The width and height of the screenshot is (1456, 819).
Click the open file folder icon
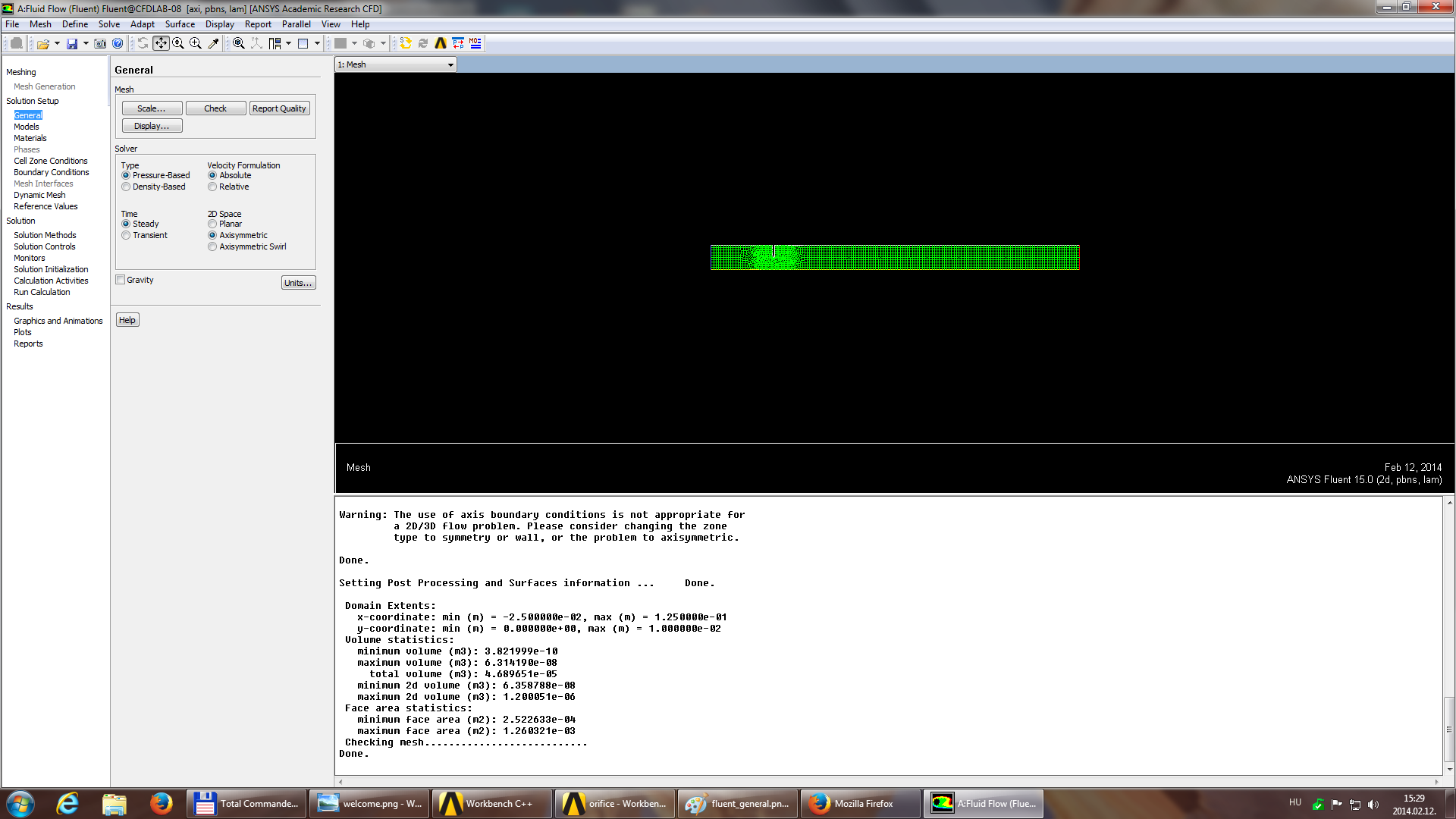pos(43,44)
